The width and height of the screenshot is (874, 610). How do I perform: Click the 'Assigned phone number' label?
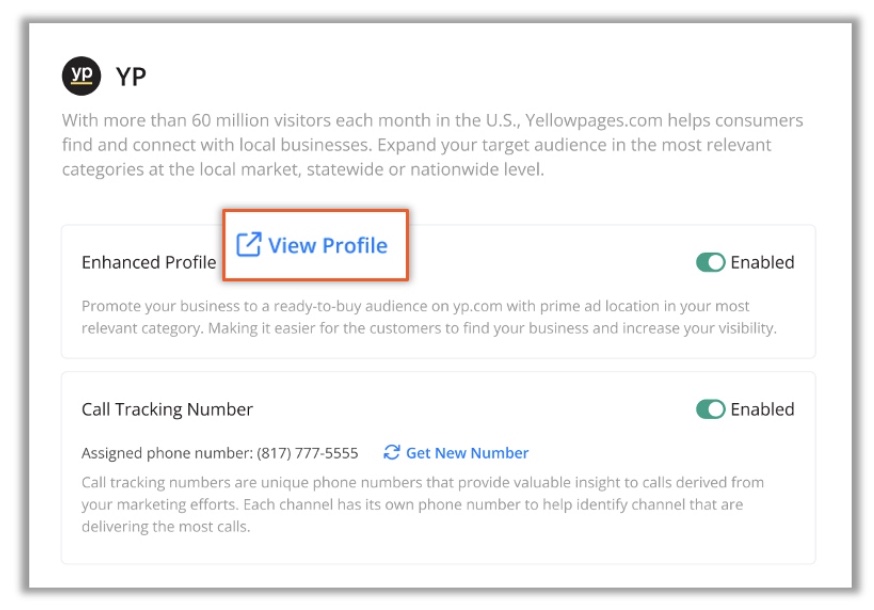pos(167,453)
